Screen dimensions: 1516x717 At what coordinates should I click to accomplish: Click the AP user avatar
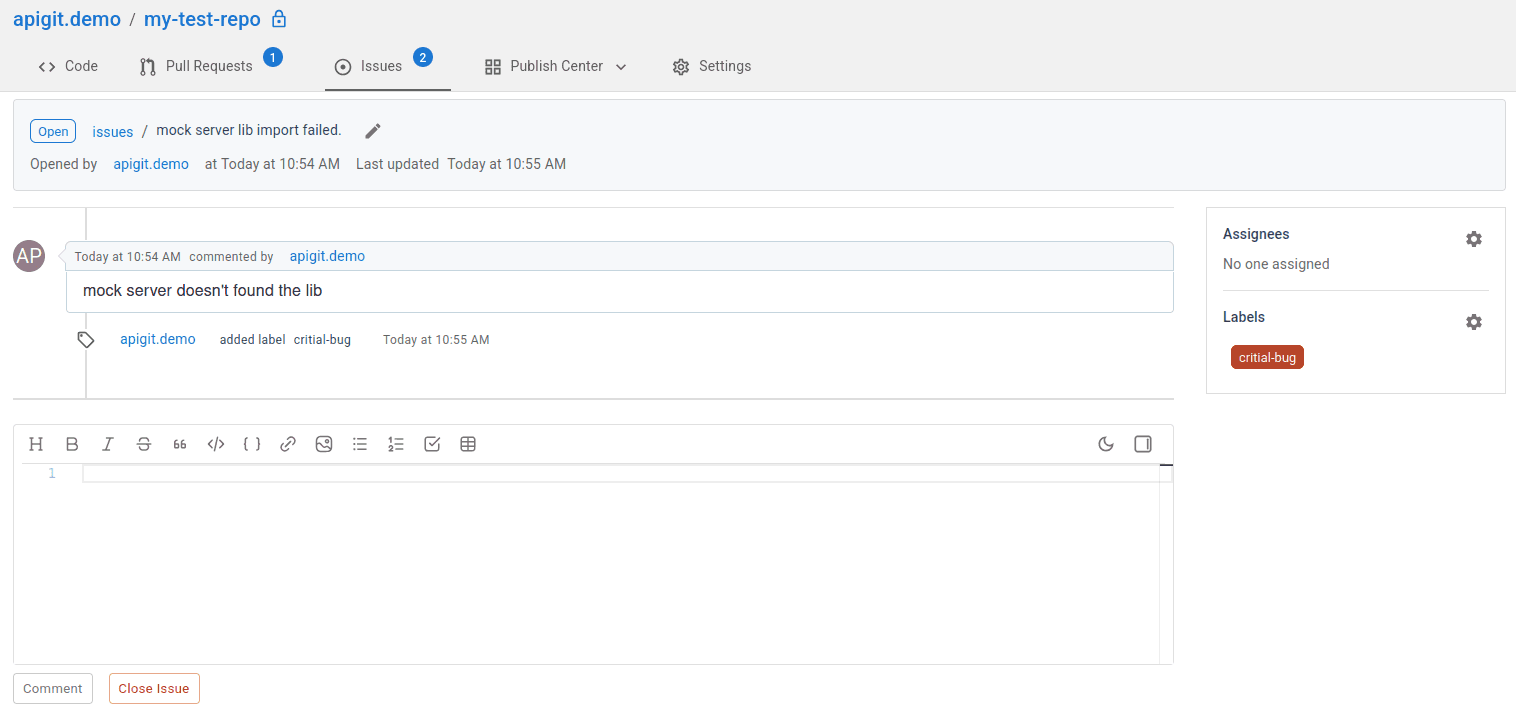[29, 256]
